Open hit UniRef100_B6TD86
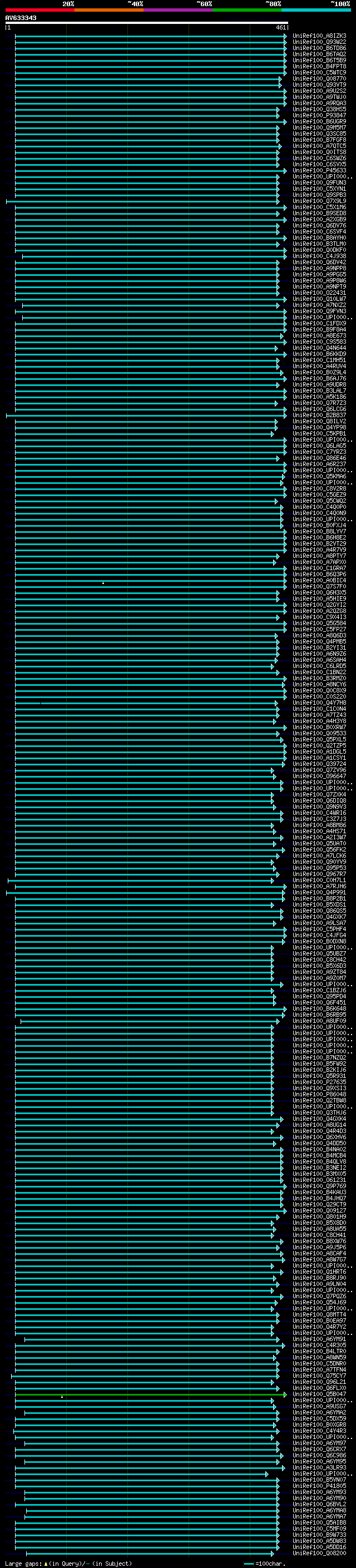The width and height of the screenshot is (356, 1568). point(319,48)
